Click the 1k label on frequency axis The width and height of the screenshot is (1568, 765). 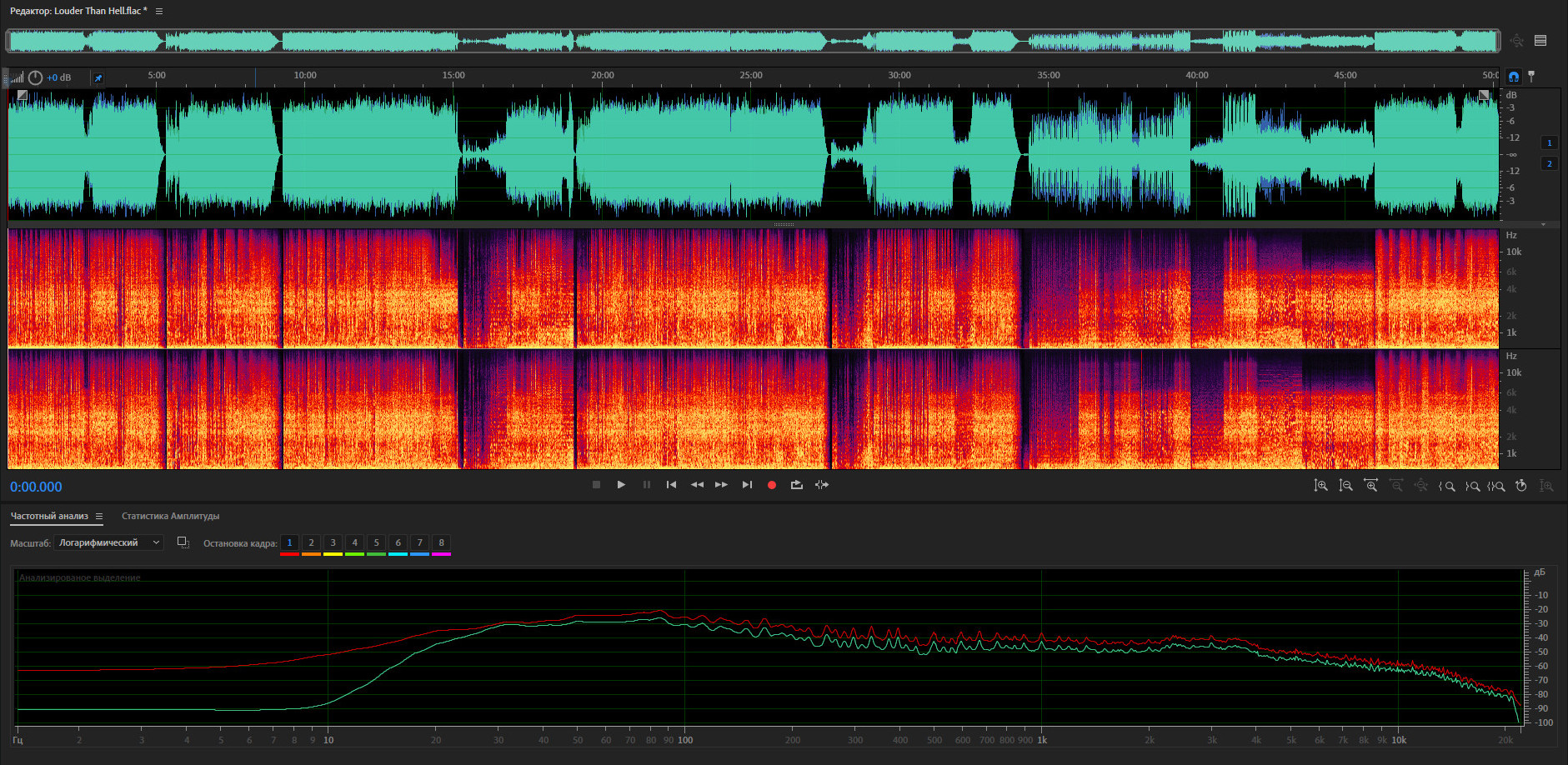click(1042, 740)
